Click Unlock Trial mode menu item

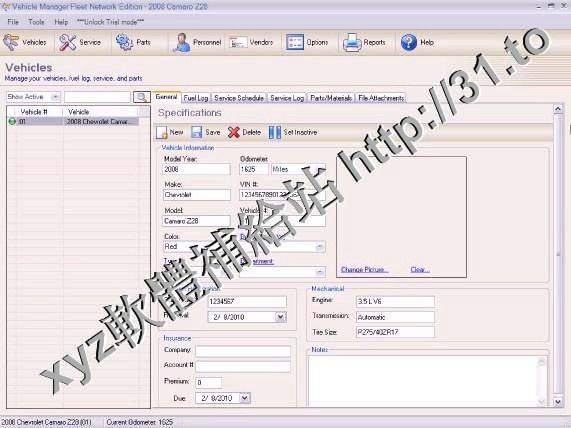[110, 22]
